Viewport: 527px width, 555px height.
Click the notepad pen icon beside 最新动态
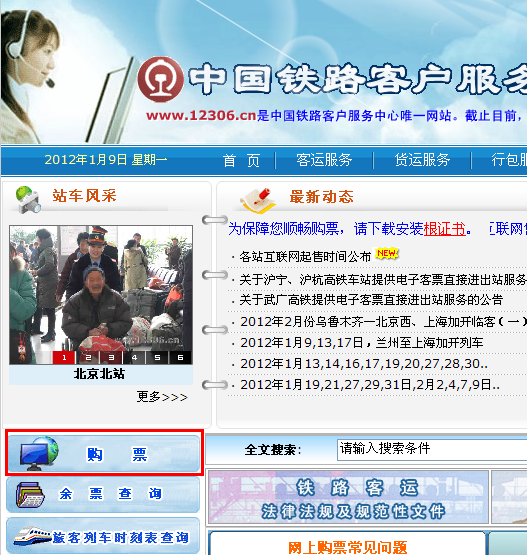point(258,200)
